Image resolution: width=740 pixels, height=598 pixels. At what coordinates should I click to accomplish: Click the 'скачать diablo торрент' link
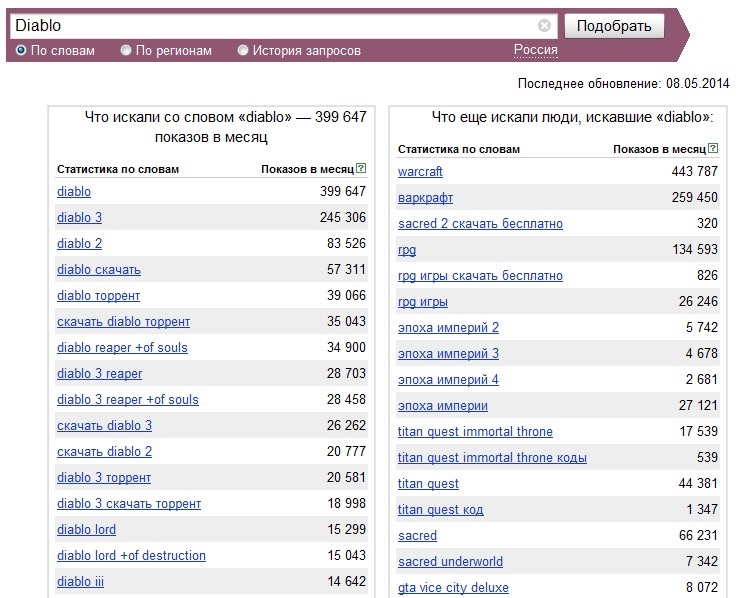124,321
